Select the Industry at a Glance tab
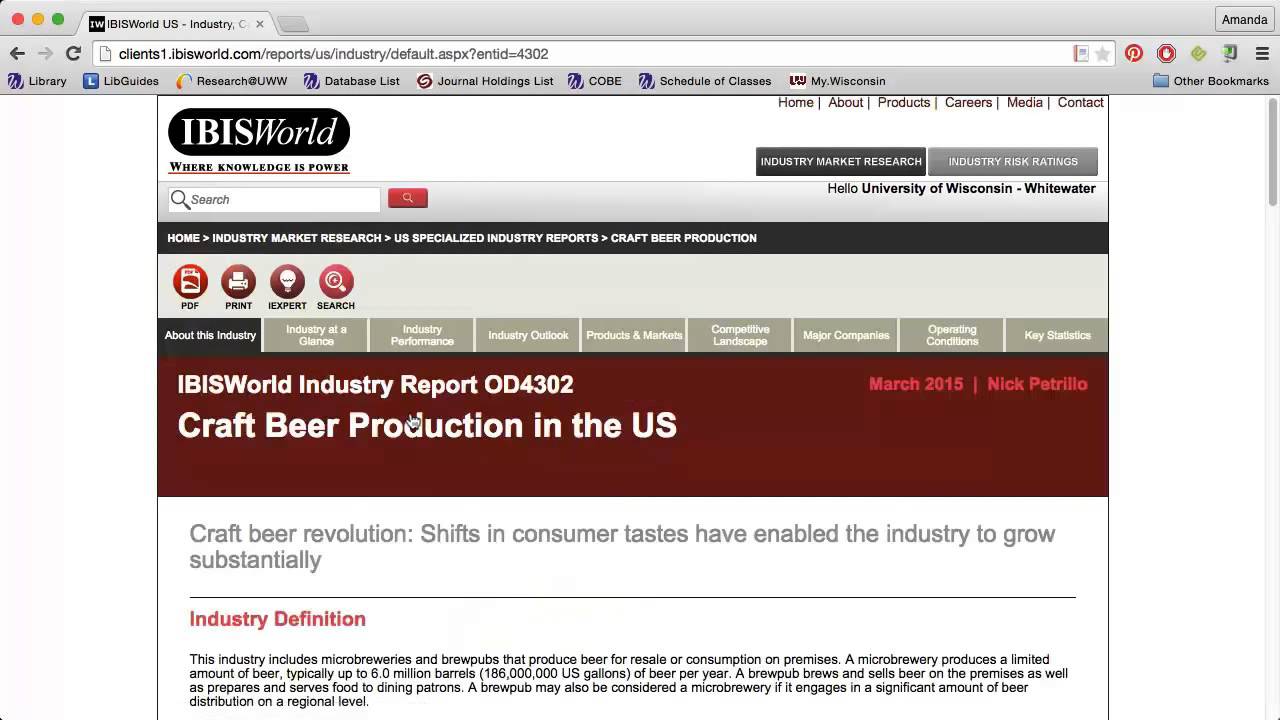Image resolution: width=1280 pixels, height=720 pixels. click(316, 335)
